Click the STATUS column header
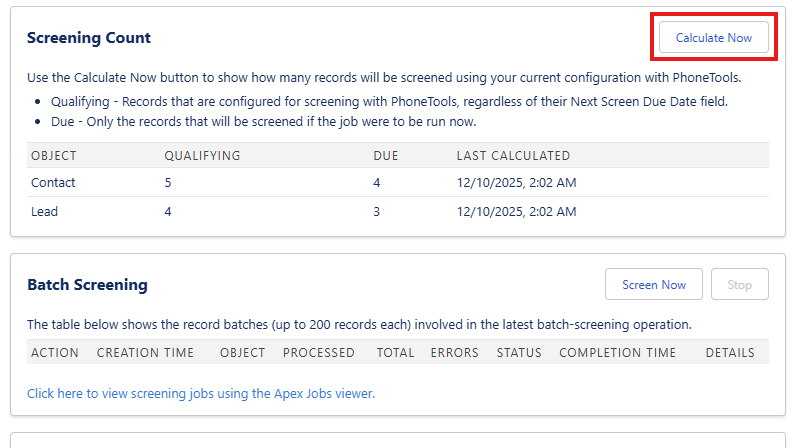The height and width of the screenshot is (448, 797). click(x=519, y=353)
